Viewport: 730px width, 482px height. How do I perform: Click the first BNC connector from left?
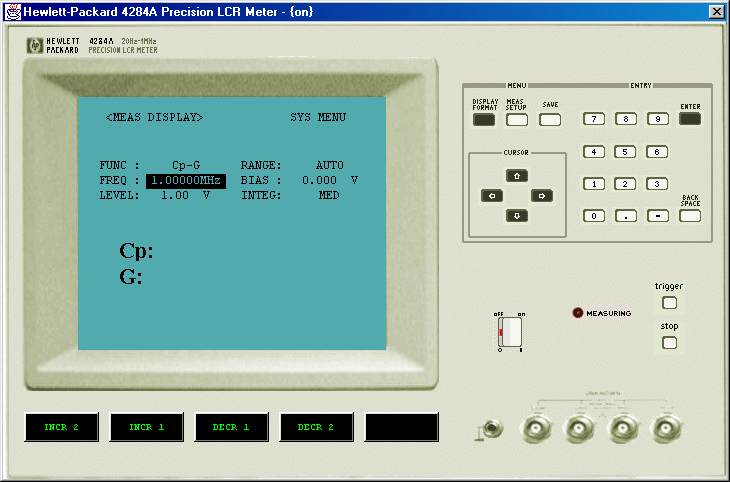click(537, 428)
